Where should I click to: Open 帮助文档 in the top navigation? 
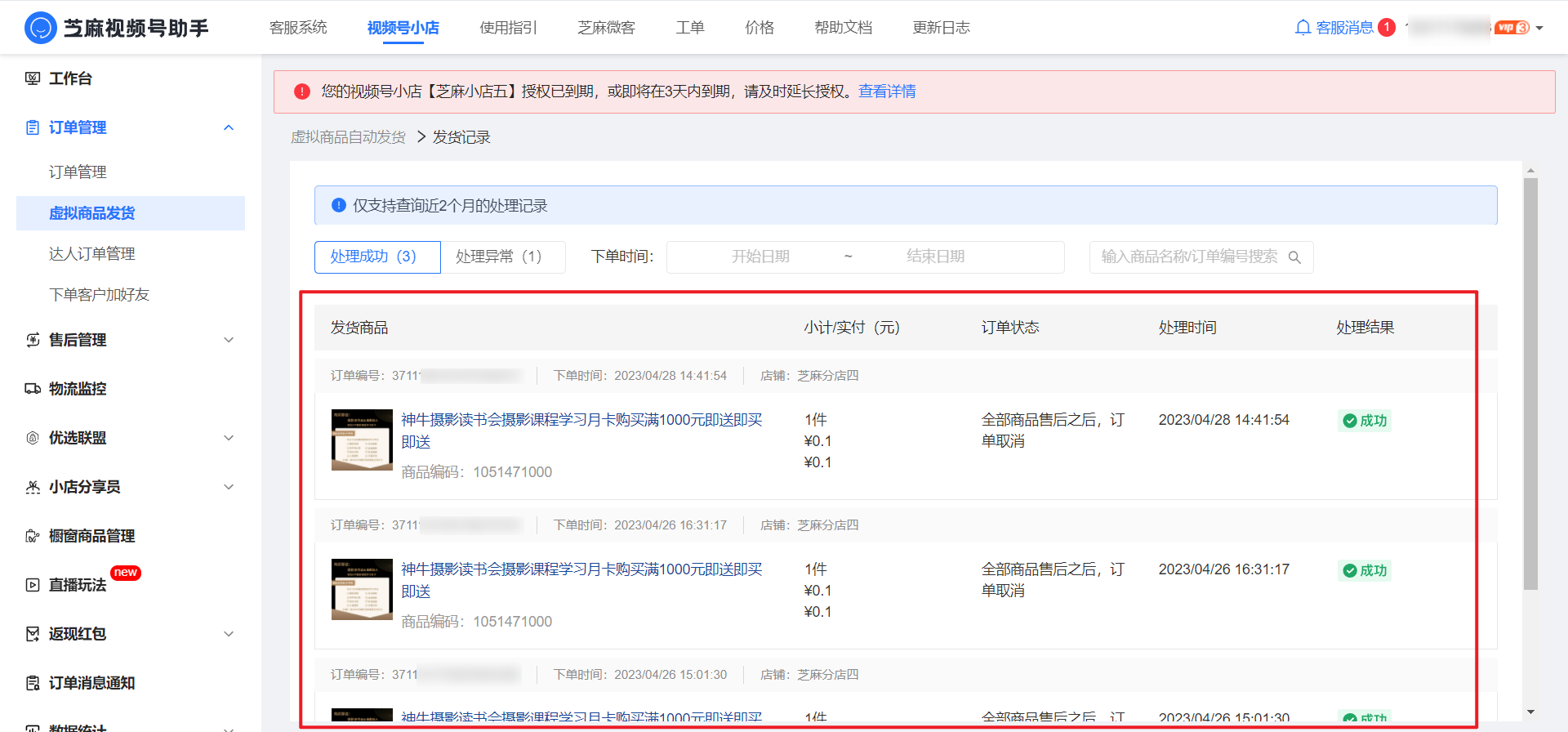pos(844,28)
